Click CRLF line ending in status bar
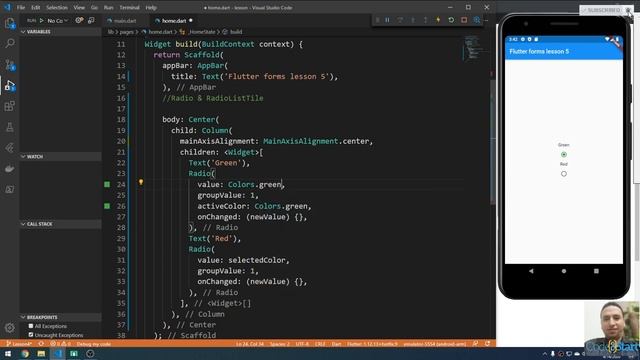Viewport: 640px width, 360px height. (x=320, y=344)
